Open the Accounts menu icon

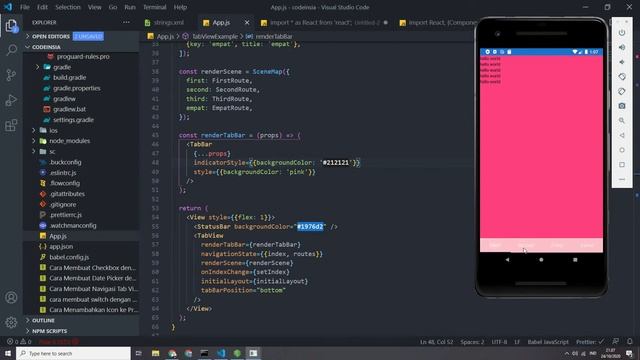pos(11,298)
